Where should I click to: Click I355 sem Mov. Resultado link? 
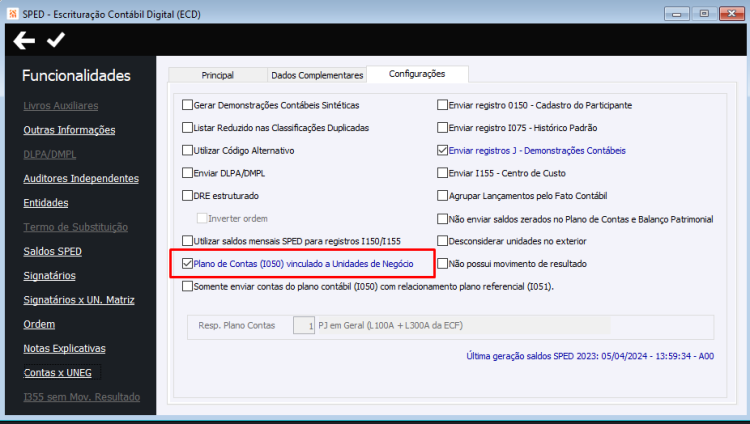pyautogui.click(x=82, y=397)
